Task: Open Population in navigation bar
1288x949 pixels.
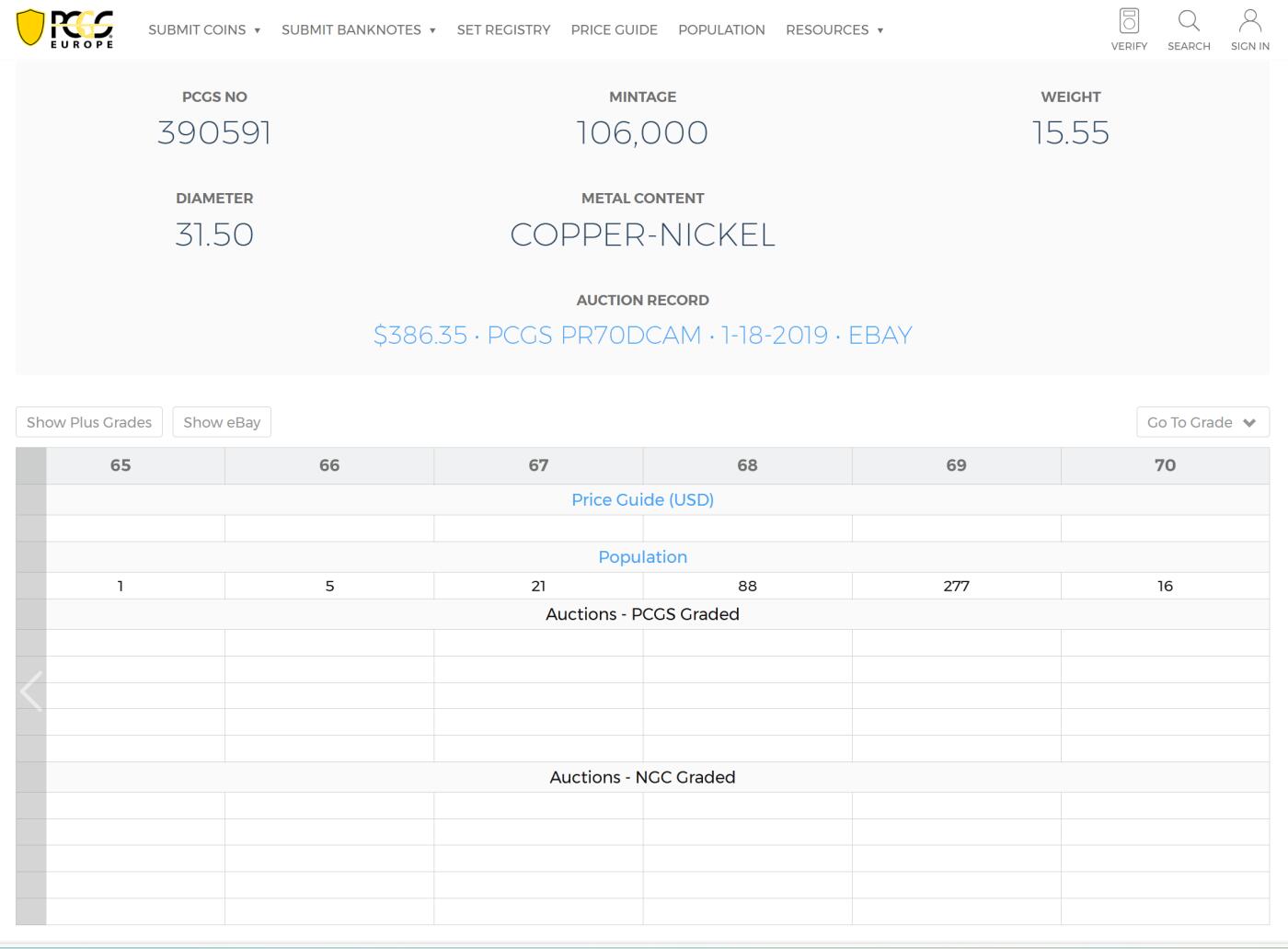Action: (721, 29)
